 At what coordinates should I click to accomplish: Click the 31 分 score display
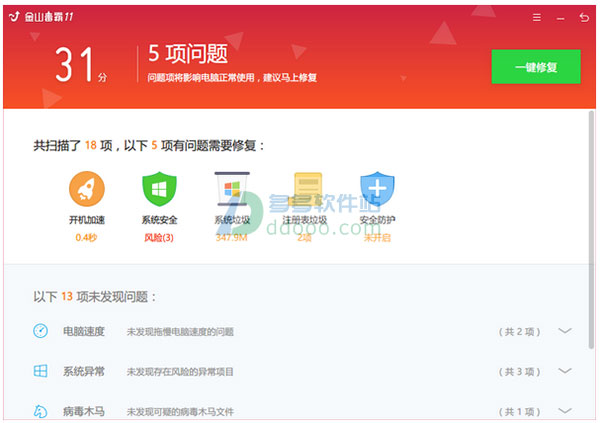click(x=81, y=64)
